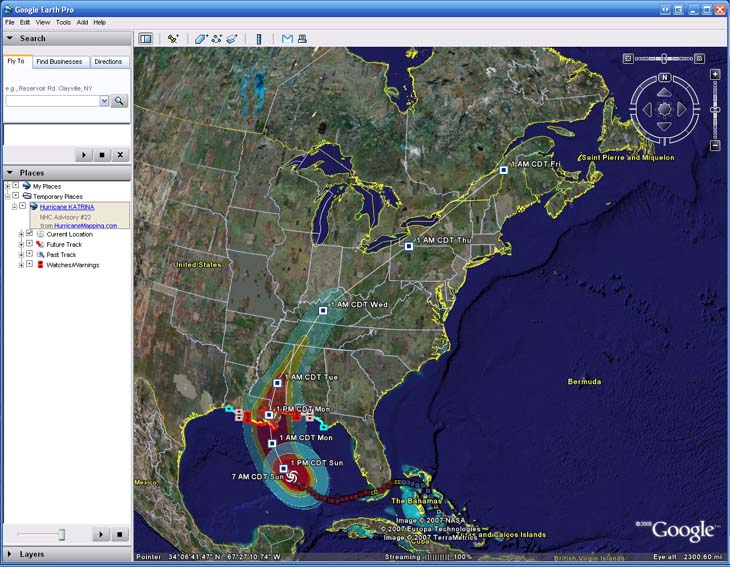The height and width of the screenshot is (567, 730).
Task: Click the 1 AM CDT Fri forecast marker
Action: point(503,170)
